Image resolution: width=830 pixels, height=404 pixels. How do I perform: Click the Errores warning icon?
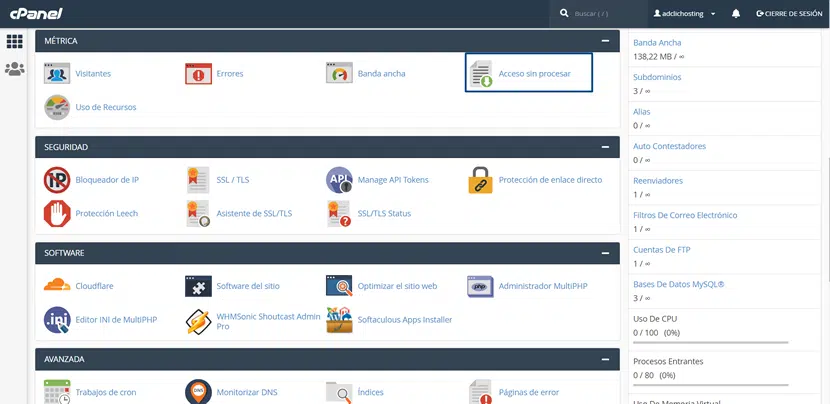click(x=198, y=74)
